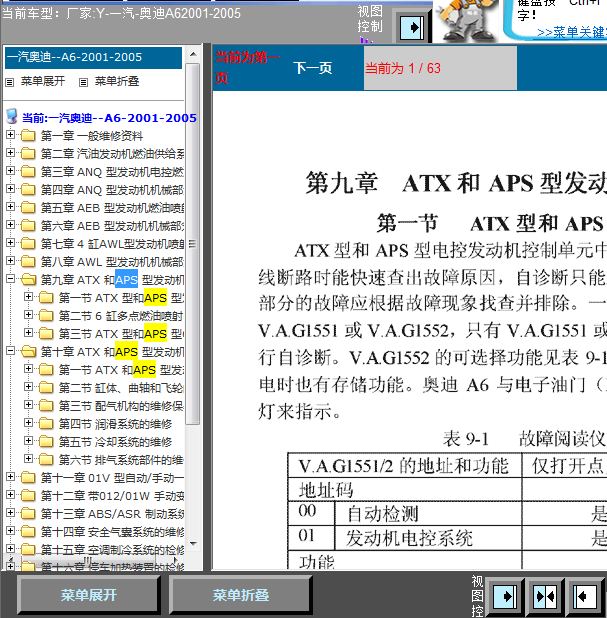This screenshot has width=607, height=618.
Task: Select 第一节 ATX 和APS 型发 under chapter ten
Action: point(121,370)
